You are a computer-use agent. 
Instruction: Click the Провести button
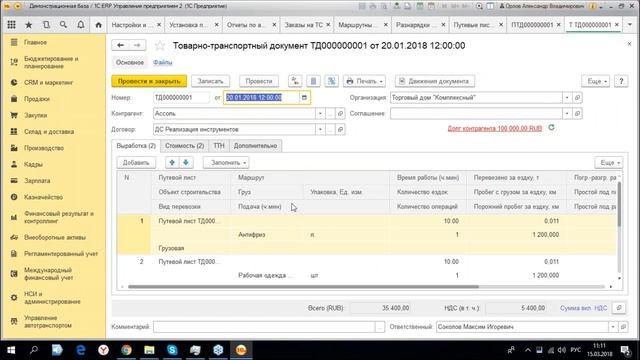(x=259, y=81)
